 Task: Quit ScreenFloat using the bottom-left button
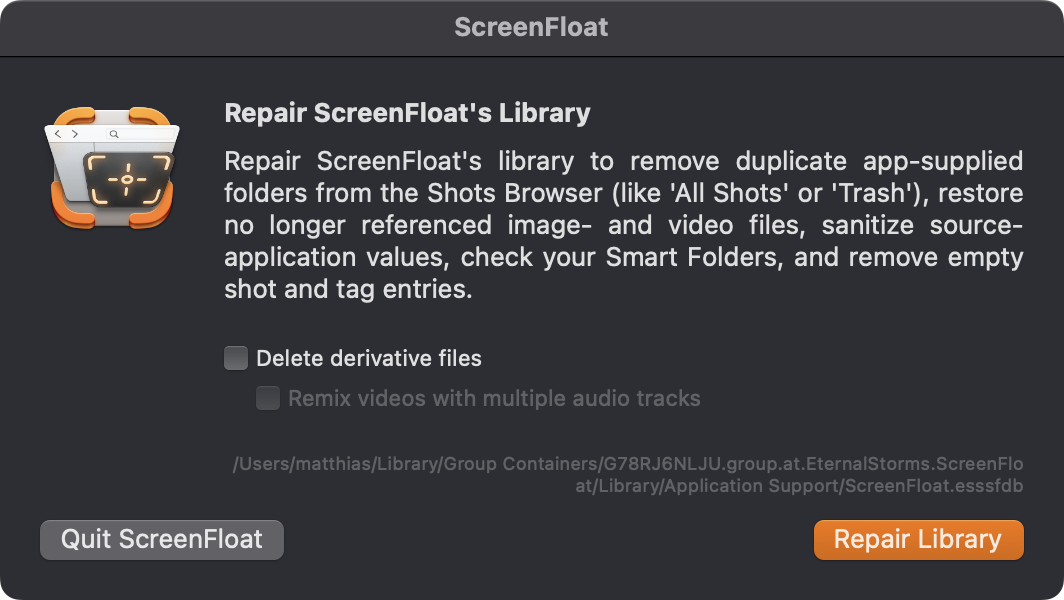point(162,540)
